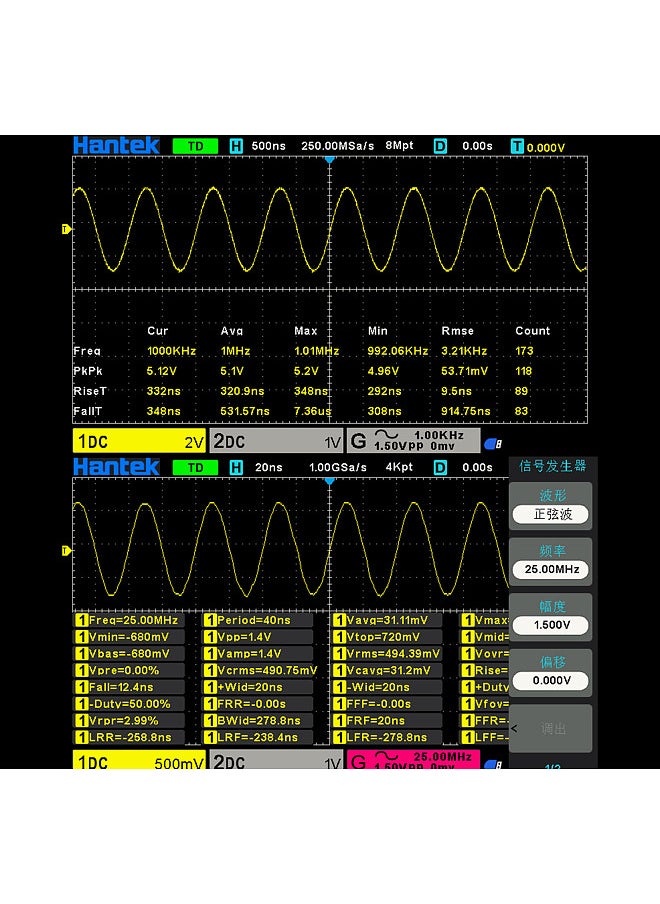Click the Hantek logo on the lower scope screen
Image resolution: width=660 pixels, height=904 pixels.
(116, 466)
